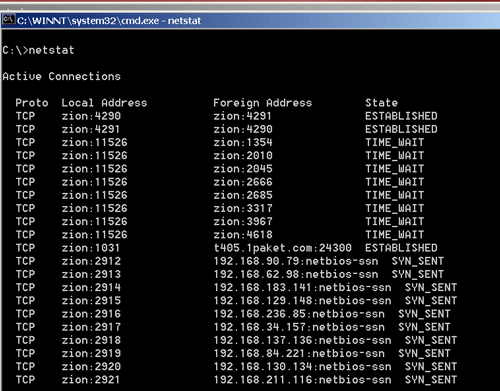Image resolution: width=500 pixels, height=391 pixels.
Task: Click TCP protocol in the zion:1031 row
Action: click(25, 248)
